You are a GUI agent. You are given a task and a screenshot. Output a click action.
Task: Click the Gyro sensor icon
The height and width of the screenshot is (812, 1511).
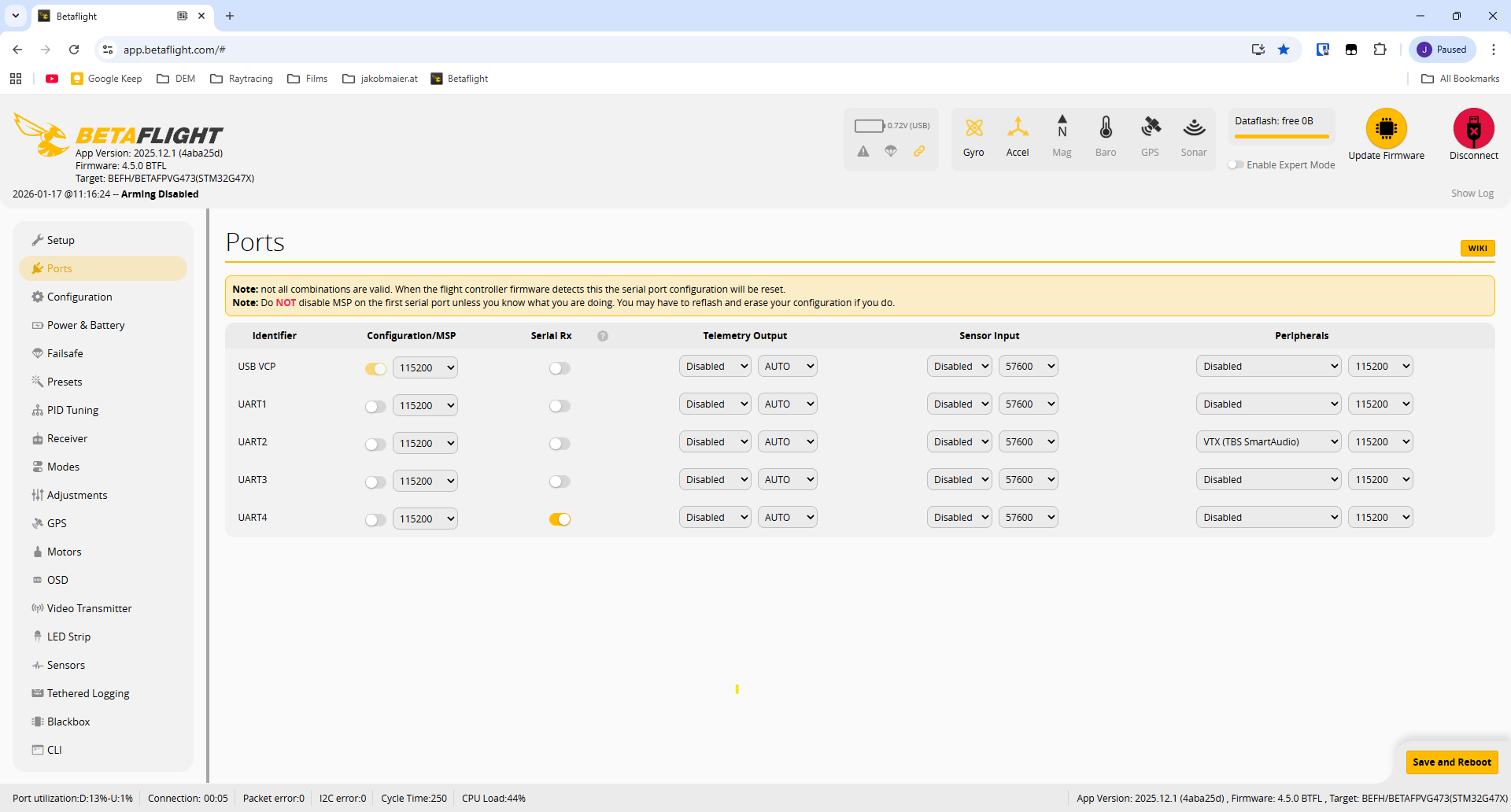973,128
